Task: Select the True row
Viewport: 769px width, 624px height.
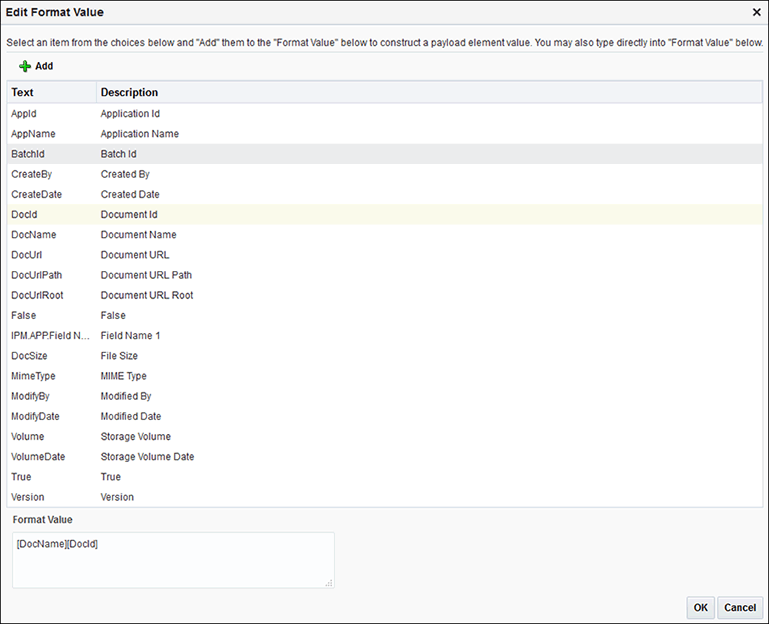Action: [384, 476]
